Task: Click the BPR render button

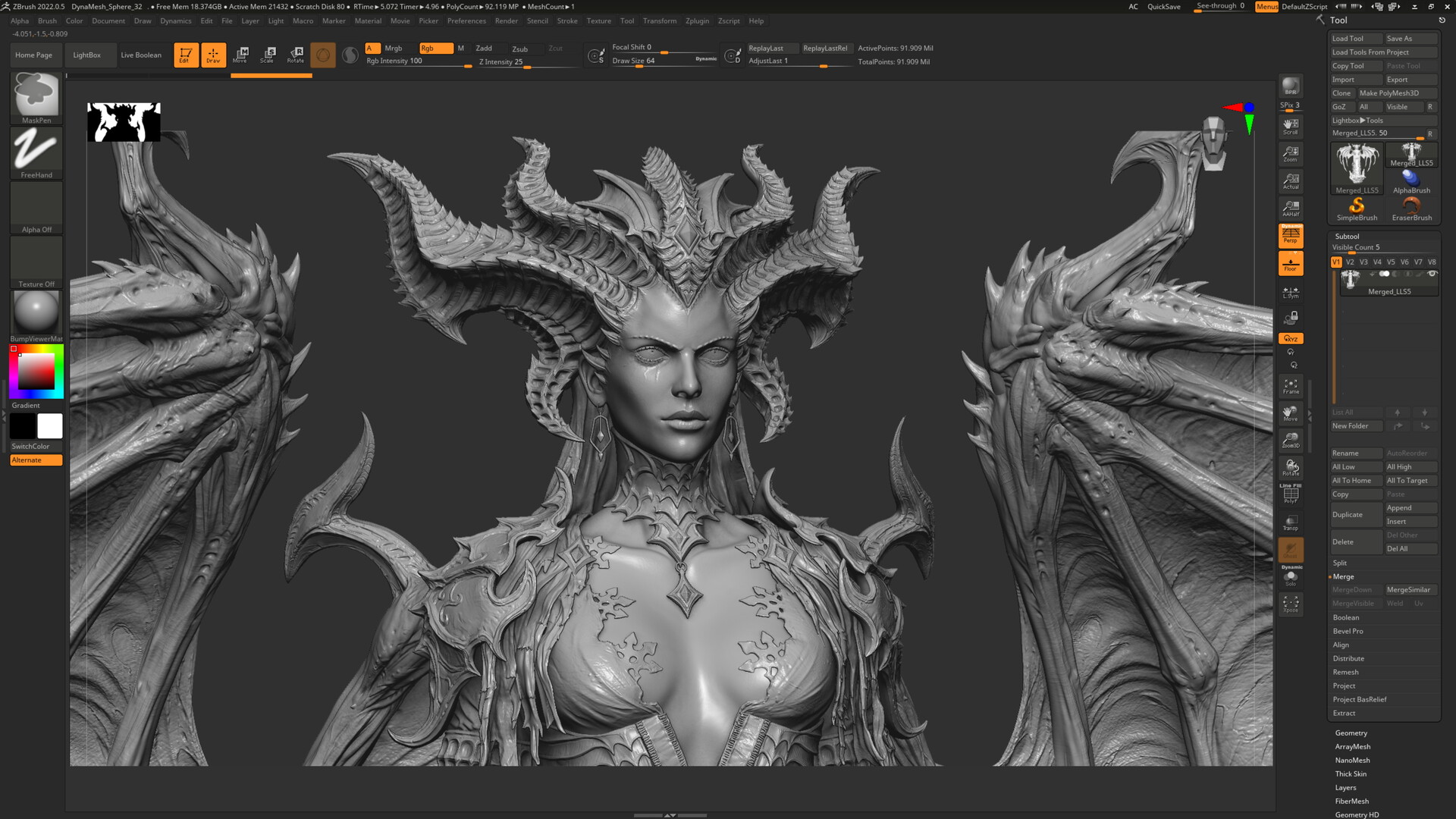Action: 1290,86
